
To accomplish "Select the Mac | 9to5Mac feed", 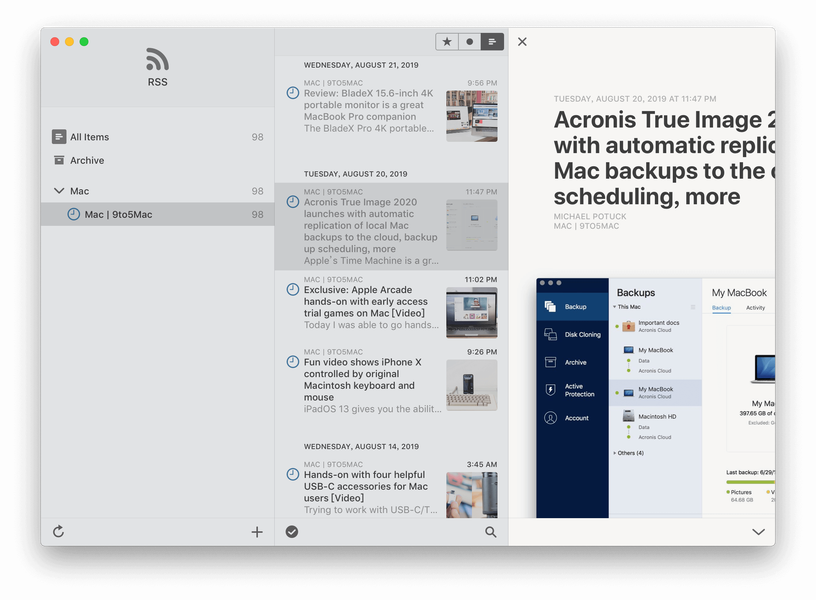I will click(157, 214).
